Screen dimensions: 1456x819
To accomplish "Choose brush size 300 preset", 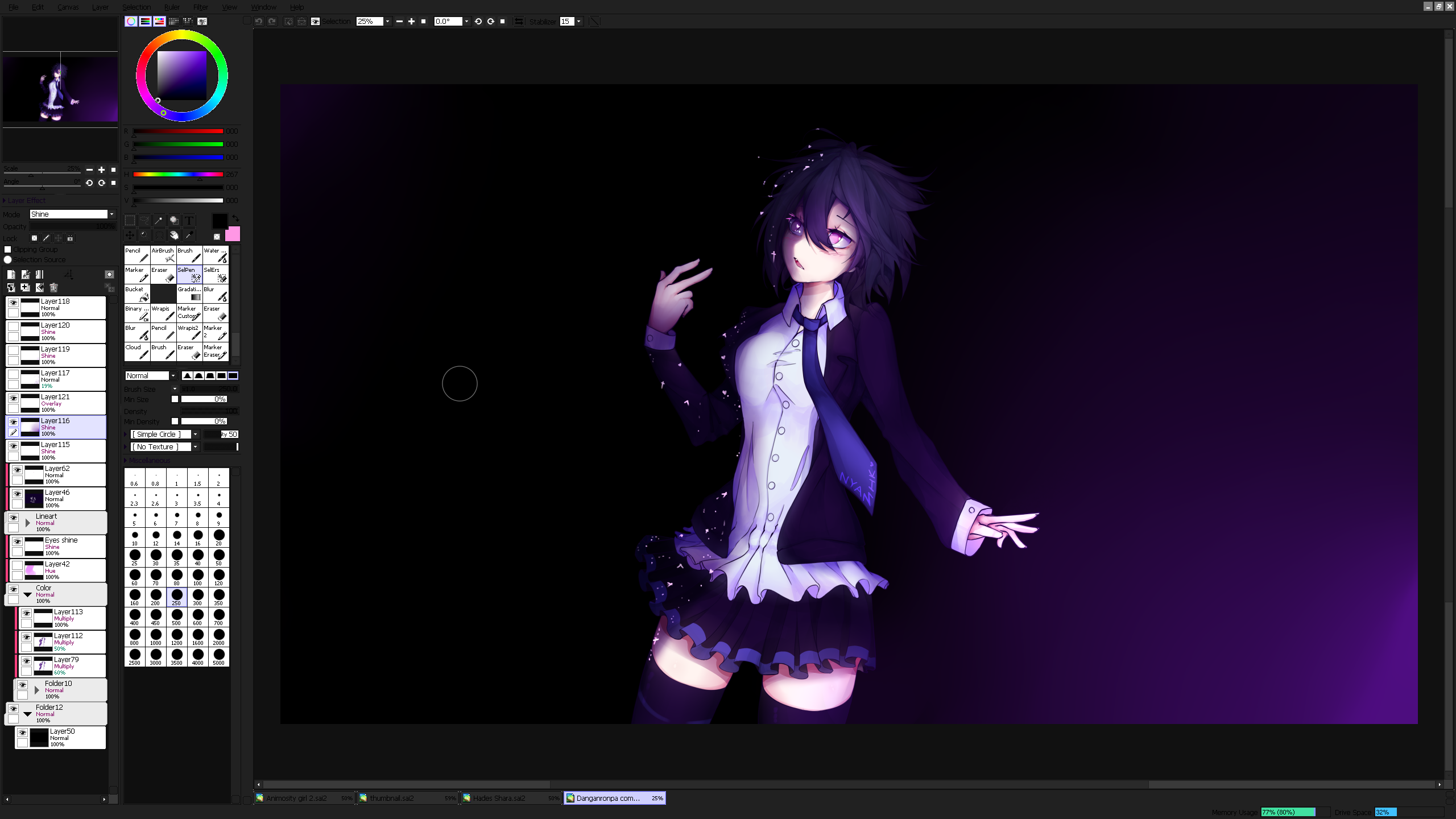I will tap(197, 597).
